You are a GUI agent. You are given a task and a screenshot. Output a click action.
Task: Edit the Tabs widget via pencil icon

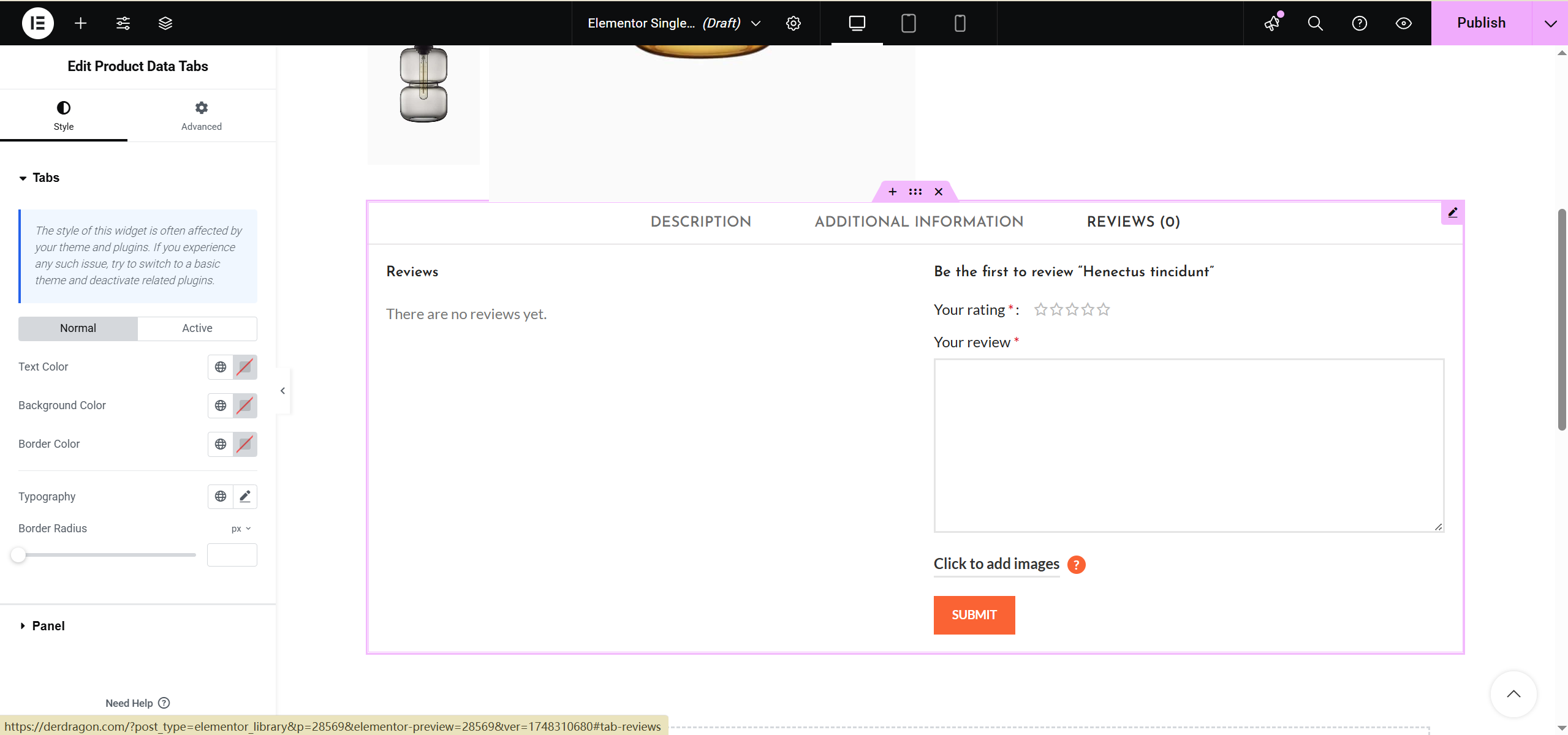tap(1453, 212)
